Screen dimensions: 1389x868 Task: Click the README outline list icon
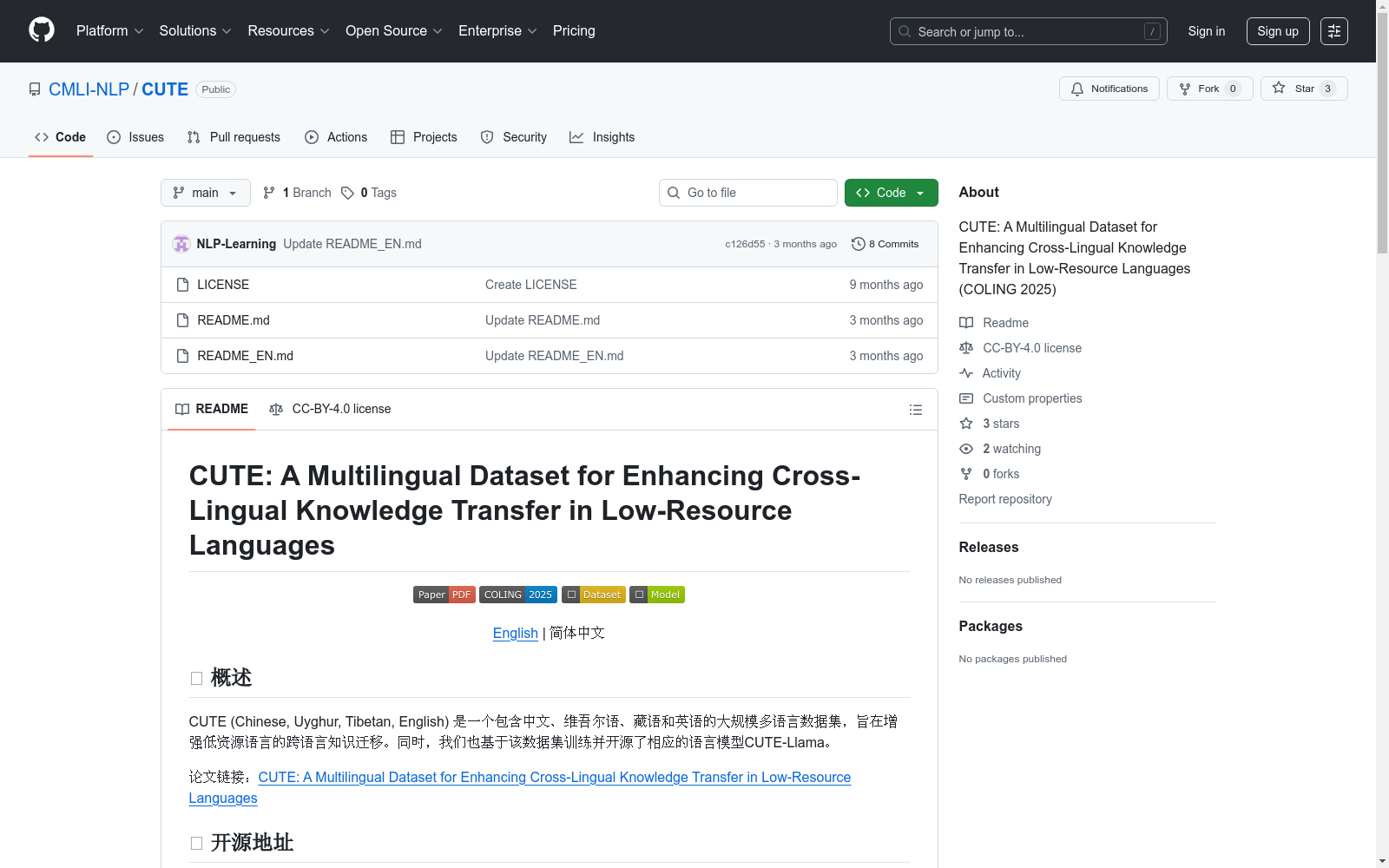pyautogui.click(x=915, y=410)
